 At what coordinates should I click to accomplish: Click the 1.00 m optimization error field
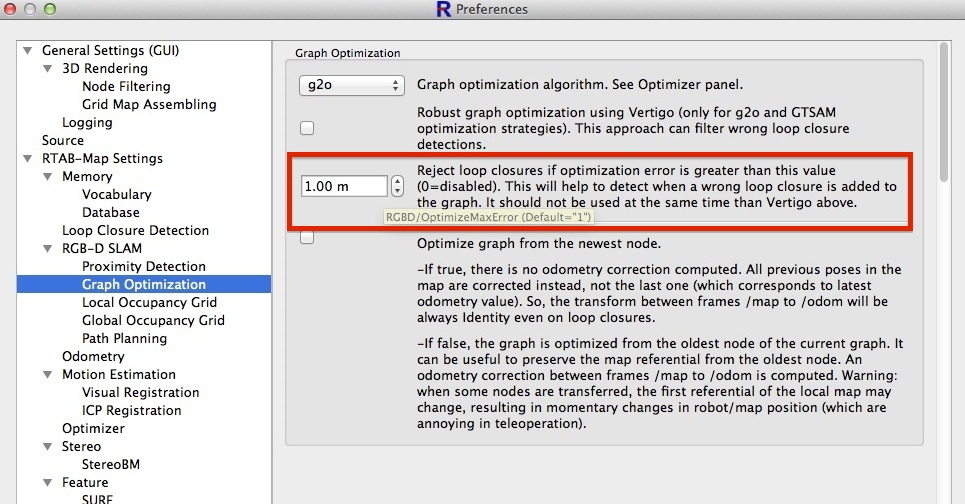[x=343, y=186]
